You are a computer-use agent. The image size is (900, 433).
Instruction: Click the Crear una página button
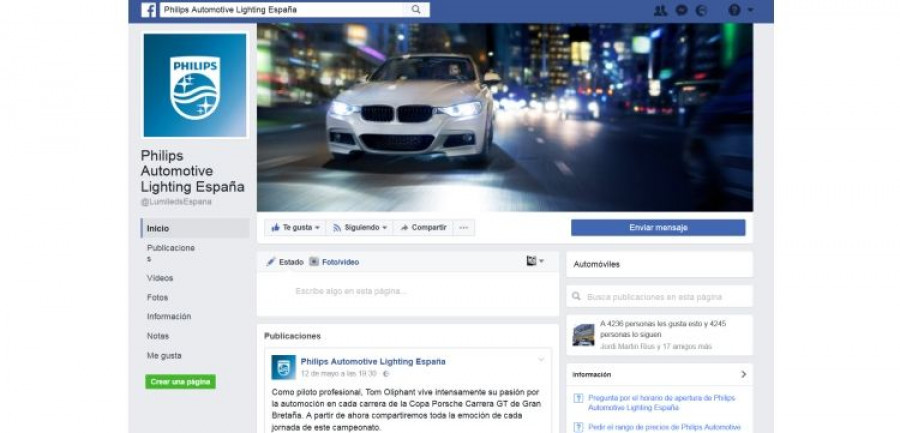(180, 382)
